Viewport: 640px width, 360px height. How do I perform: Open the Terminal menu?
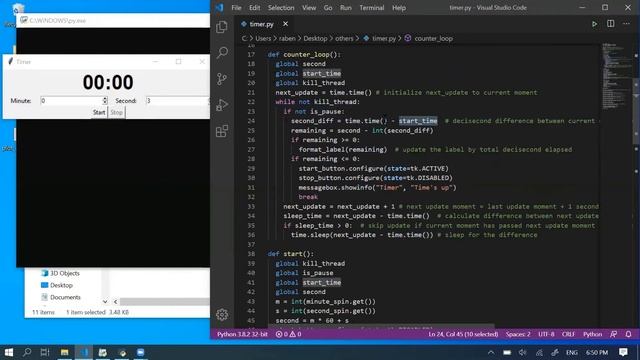pos(371,8)
